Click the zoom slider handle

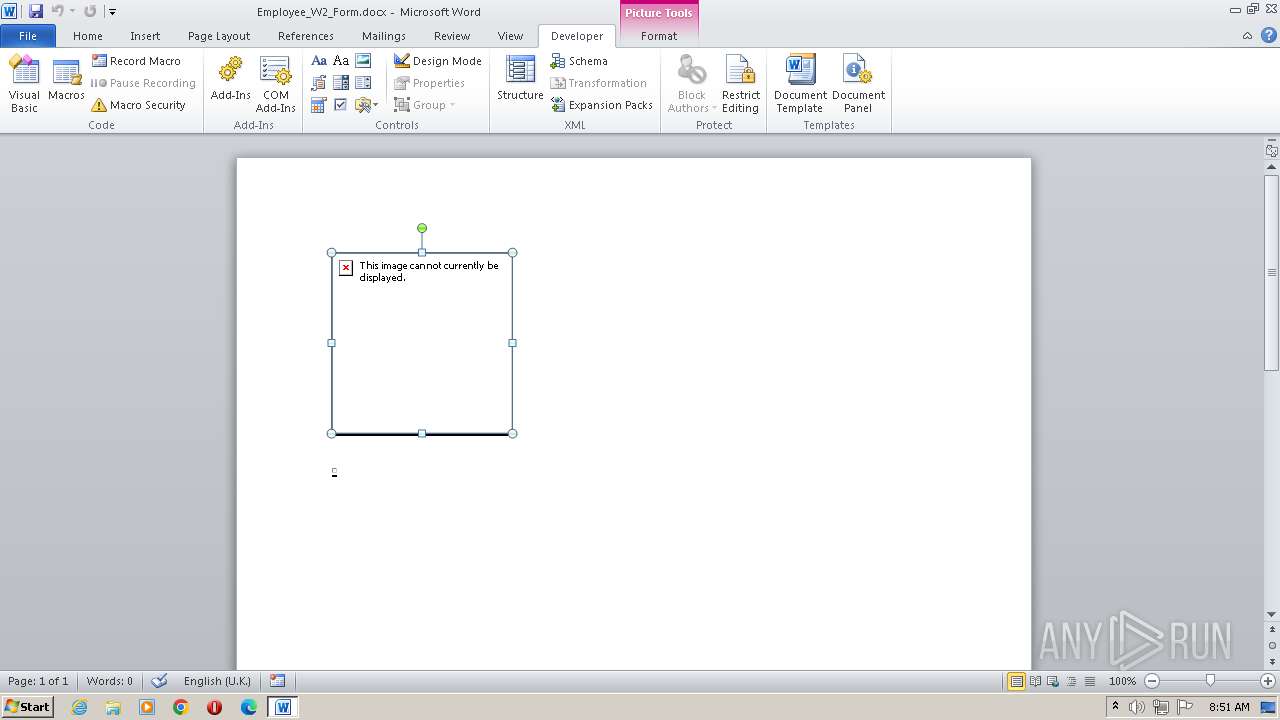click(x=1210, y=681)
